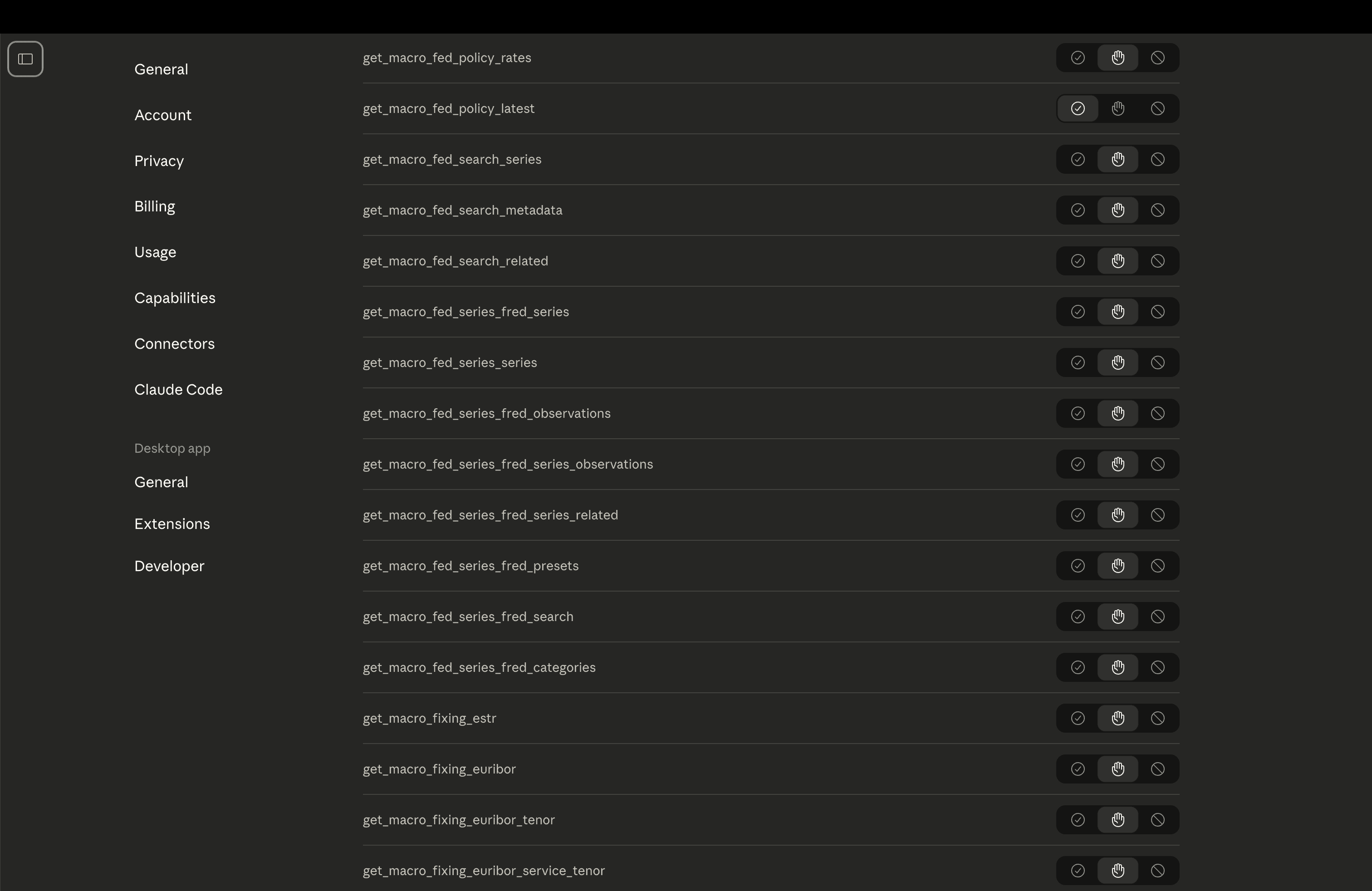Set get_macro_fed_policy_rates to always allow
Viewport: 1372px width, 891px height.
click(1078, 58)
